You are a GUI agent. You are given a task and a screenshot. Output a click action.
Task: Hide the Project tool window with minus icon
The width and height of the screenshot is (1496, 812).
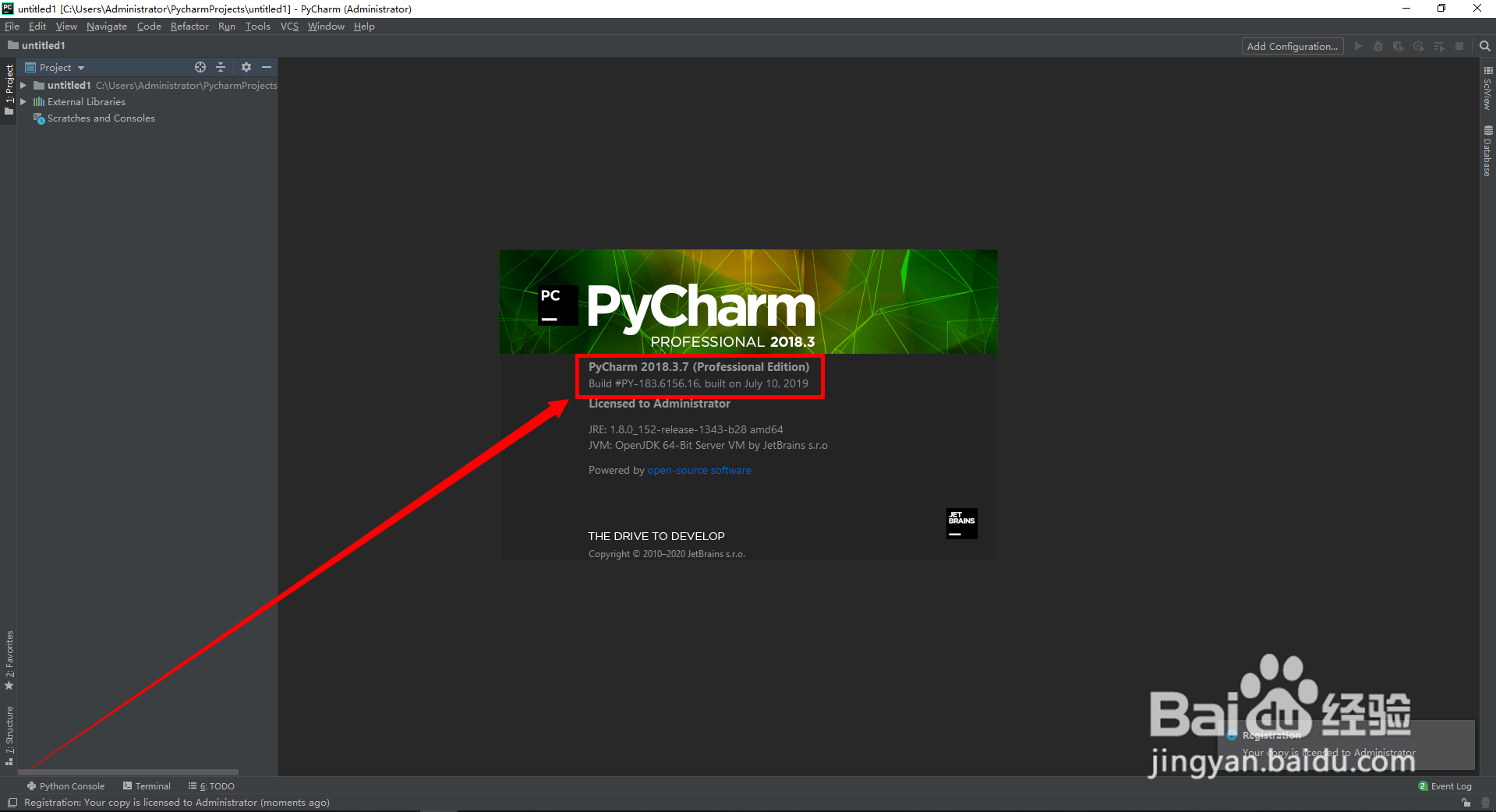tap(267, 67)
